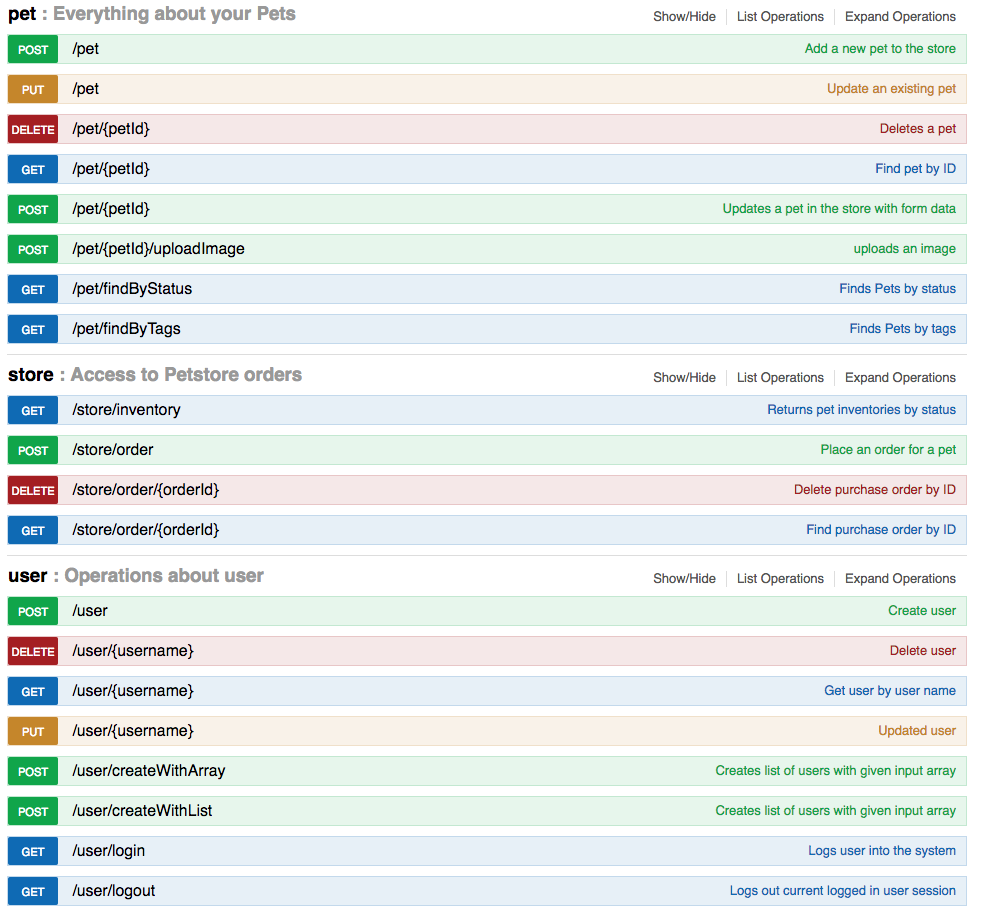This screenshot has width=996, height=919.
Task: Click the 'store' section heading
Action: [31, 375]
